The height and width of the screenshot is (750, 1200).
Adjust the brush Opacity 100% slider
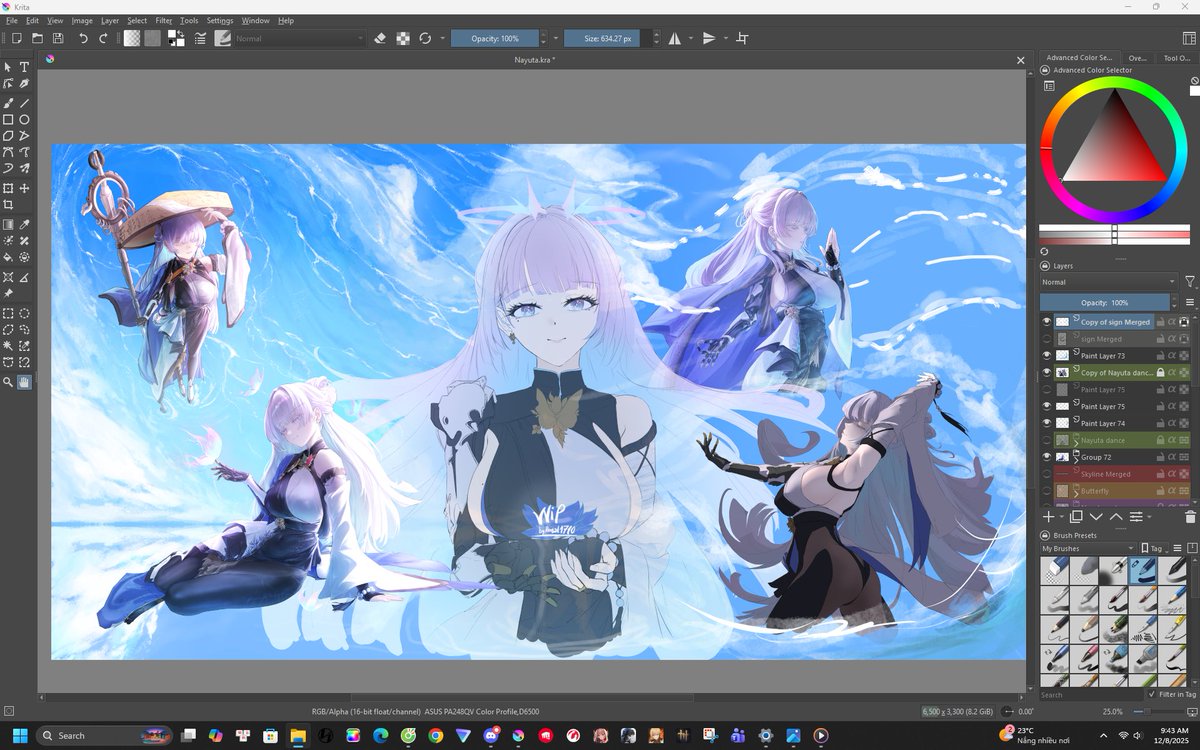point(495,38)
